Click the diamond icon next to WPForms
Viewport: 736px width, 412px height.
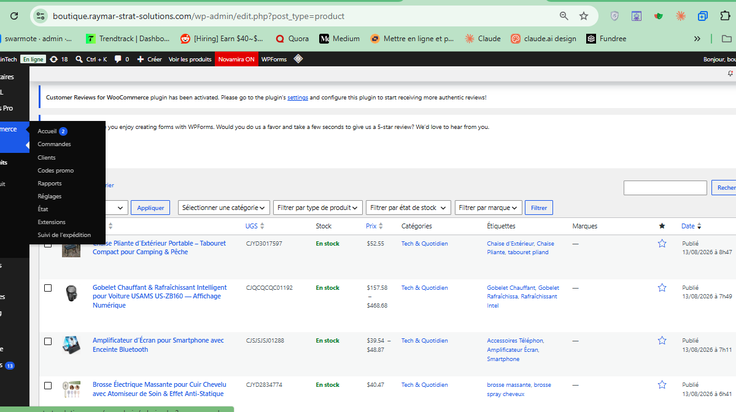click(x=298, y=59)
